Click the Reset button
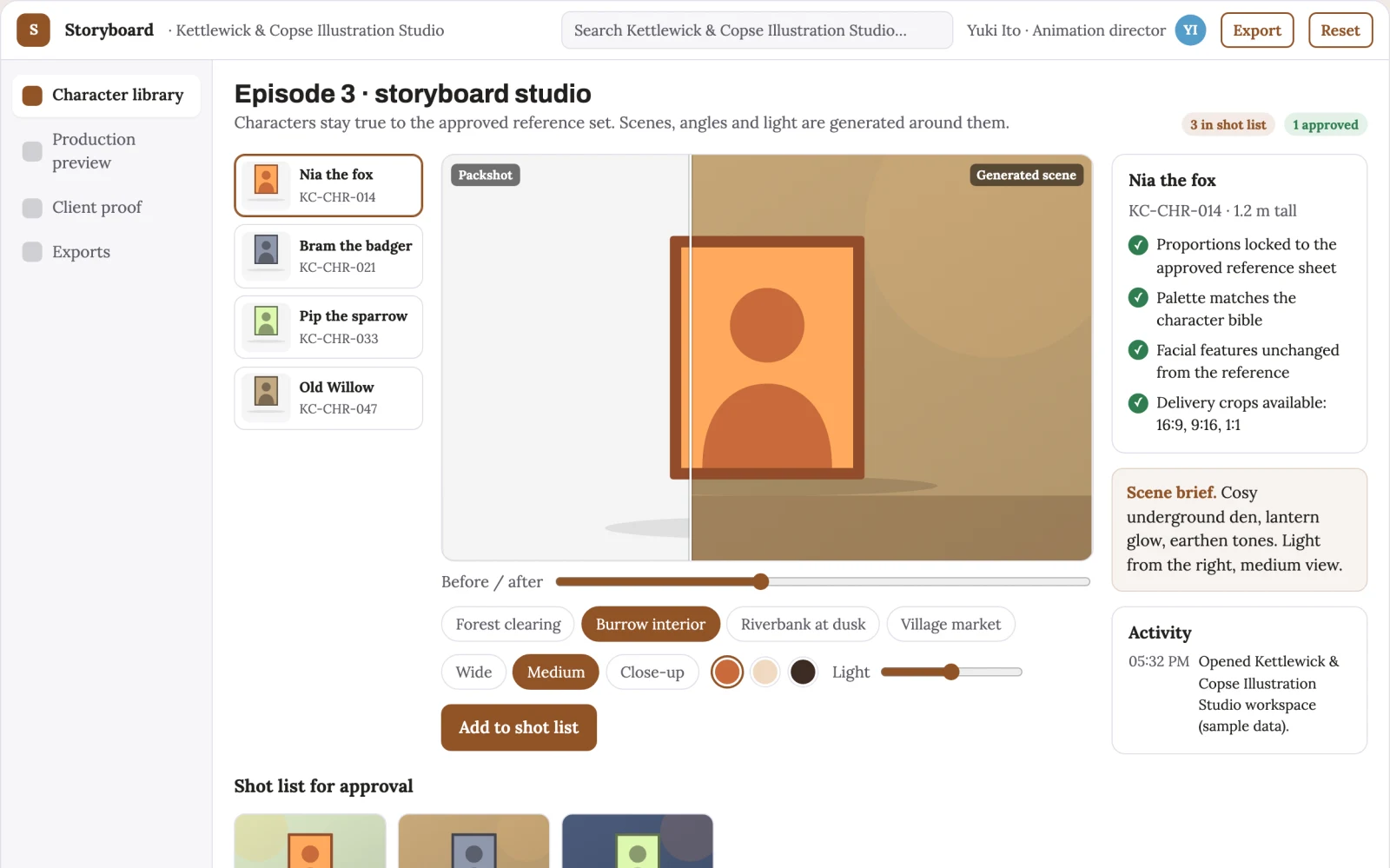The image size is (1390, 868). [1340, 30]
